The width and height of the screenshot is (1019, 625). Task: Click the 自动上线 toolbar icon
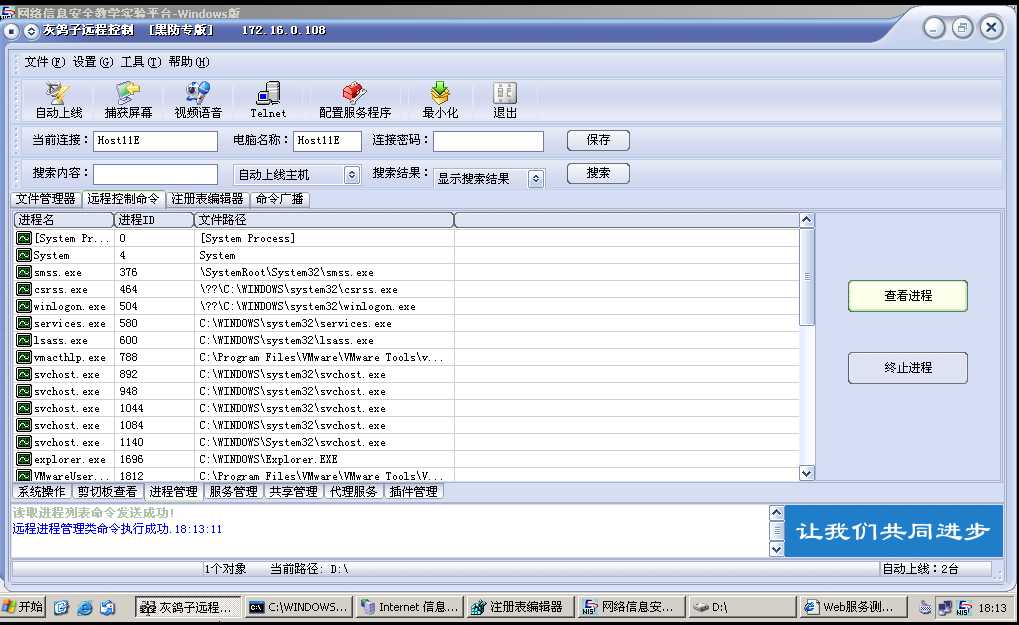click(x=58, y=100)
